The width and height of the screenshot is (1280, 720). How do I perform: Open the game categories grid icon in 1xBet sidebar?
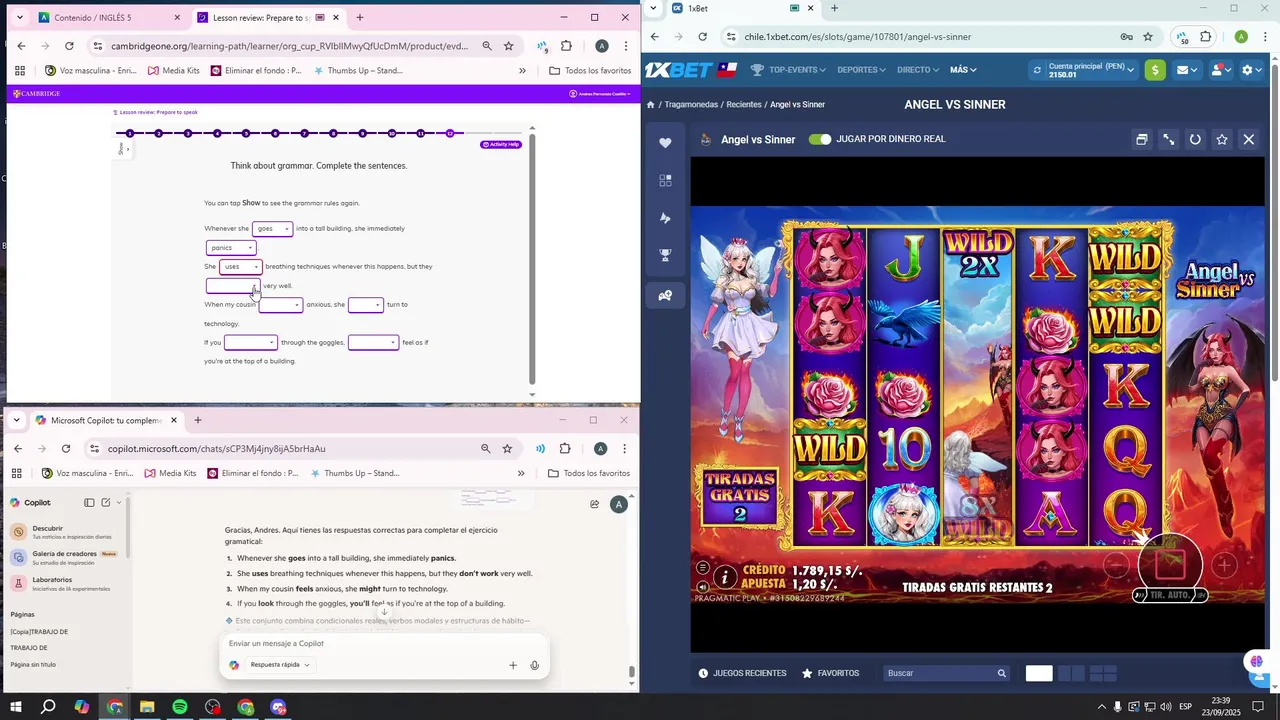click(665, 181)
